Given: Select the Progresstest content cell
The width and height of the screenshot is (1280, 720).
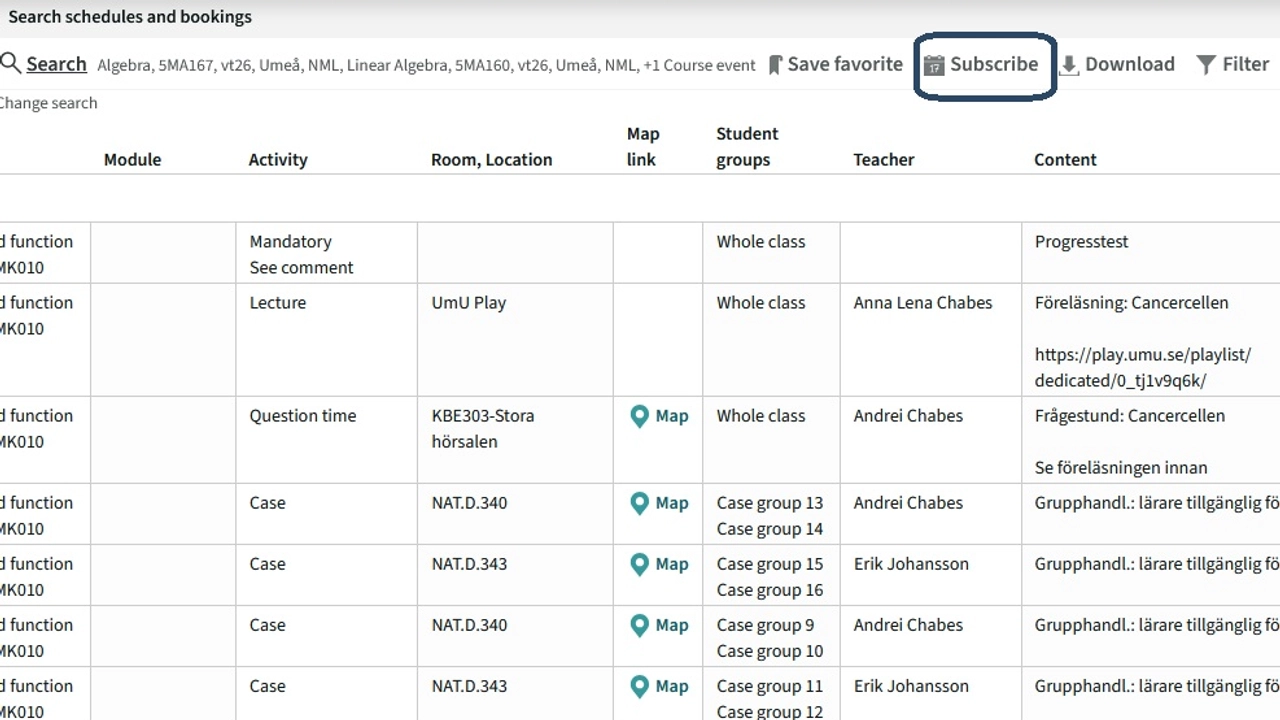Looking at the screenshot, I should click(x=1081, y=241).
